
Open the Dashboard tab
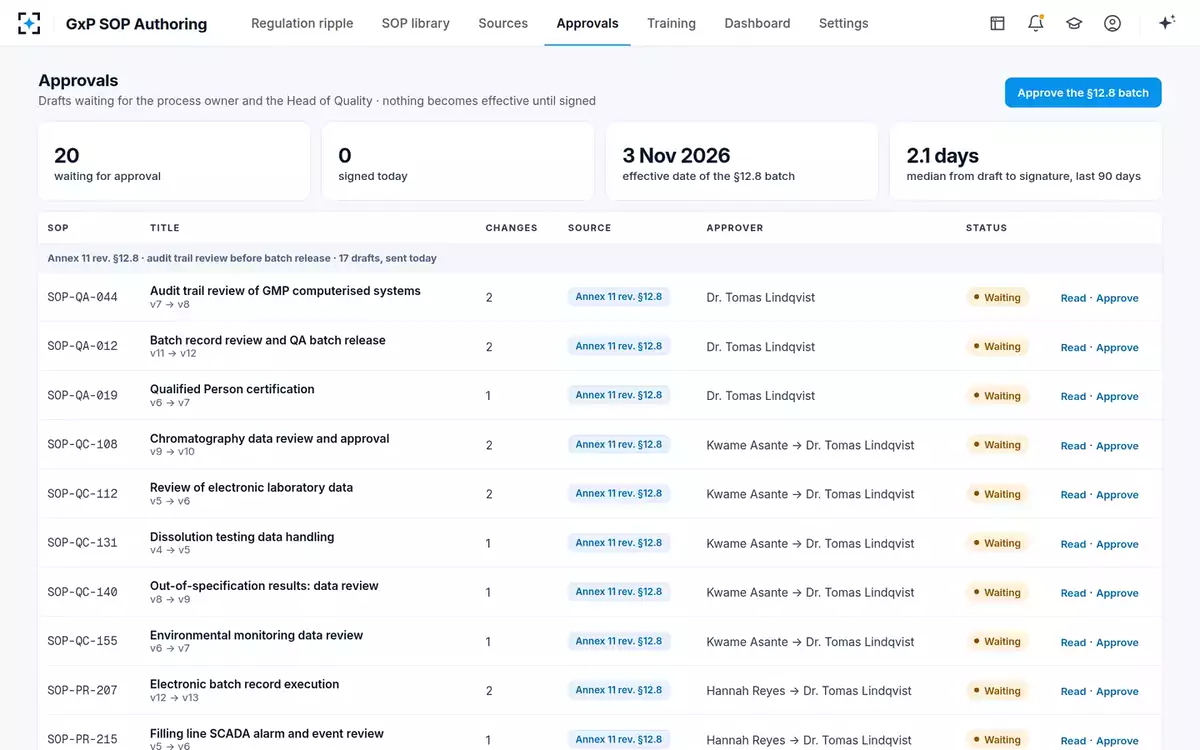coord(757,23)
